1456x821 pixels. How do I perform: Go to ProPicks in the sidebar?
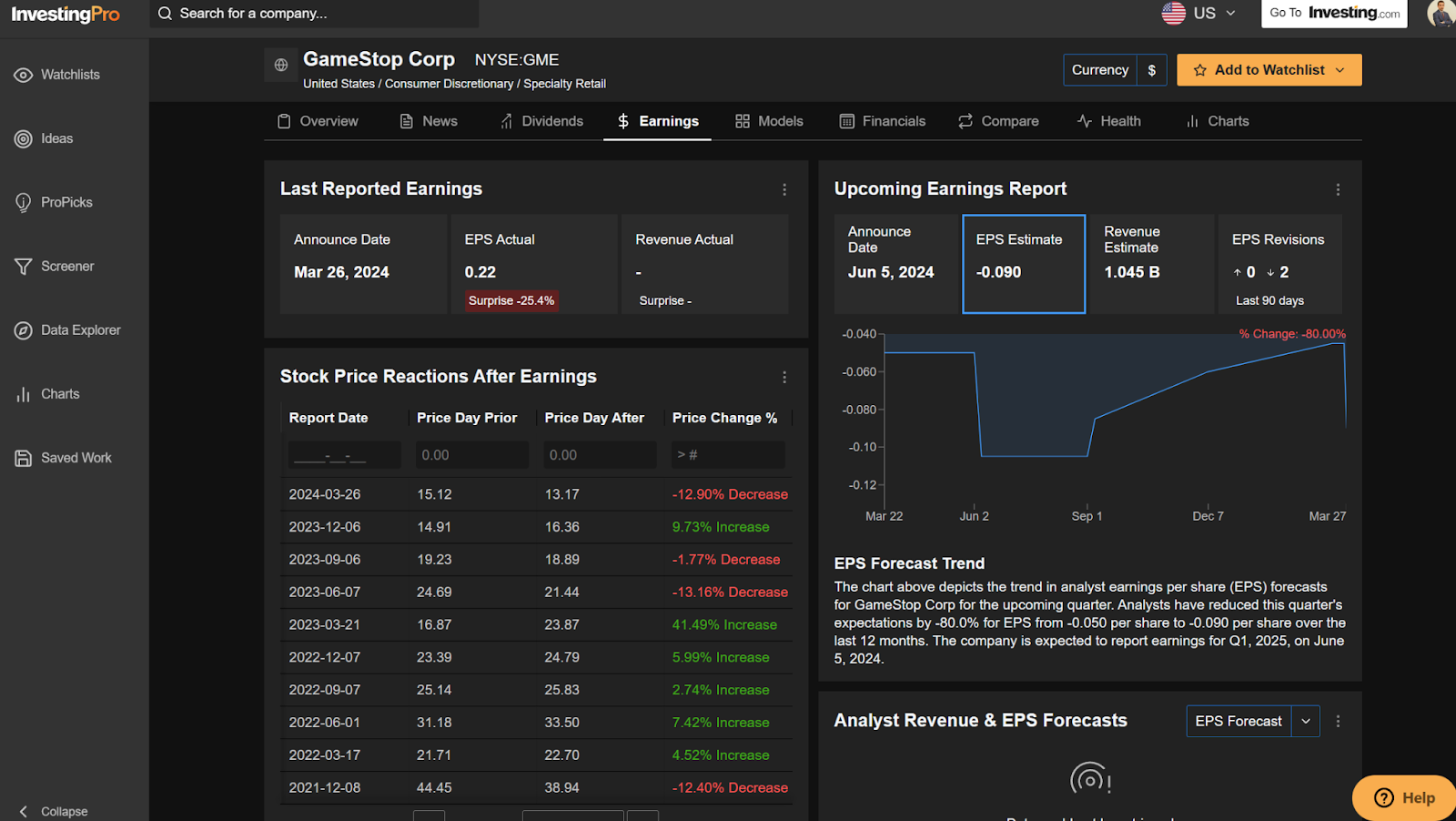[x=54, y=202]
